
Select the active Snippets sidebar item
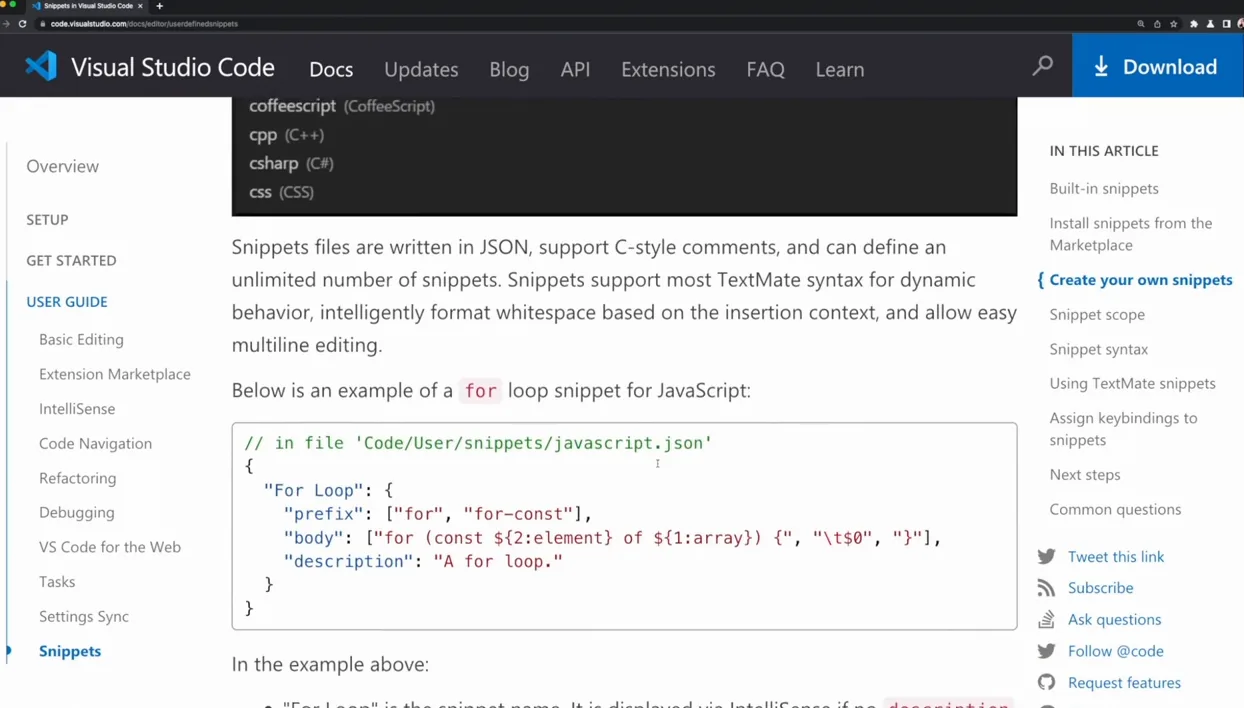pos(70,651)
